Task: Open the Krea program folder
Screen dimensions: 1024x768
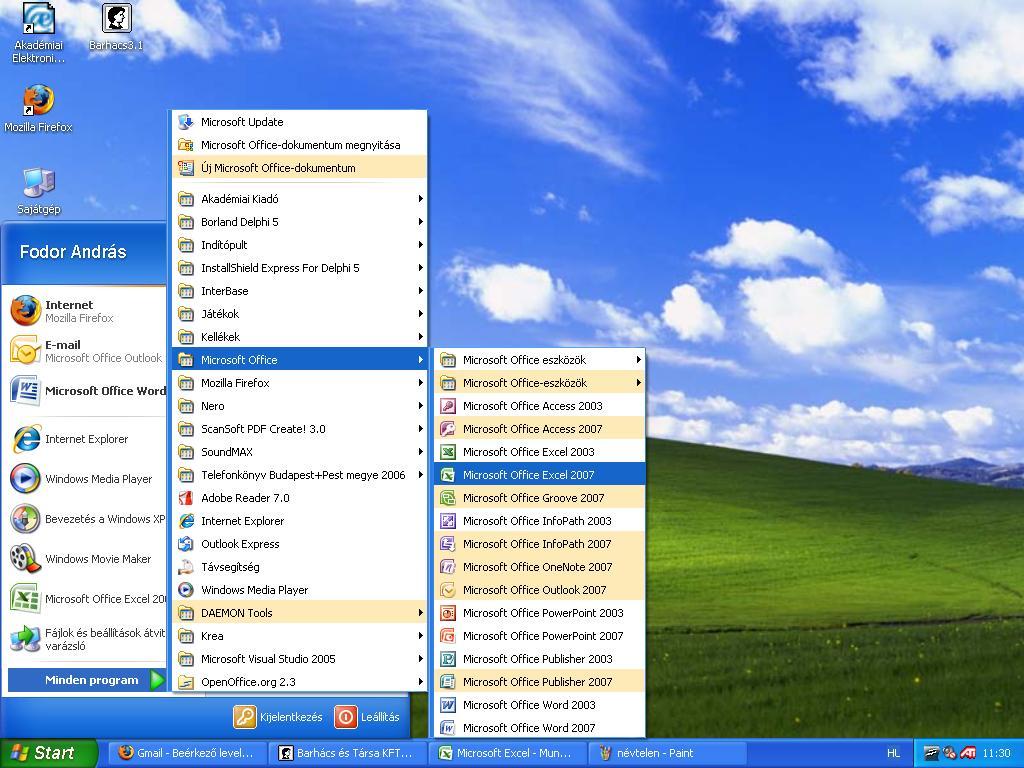Action: pyautogui.click(x=300, y=636)
